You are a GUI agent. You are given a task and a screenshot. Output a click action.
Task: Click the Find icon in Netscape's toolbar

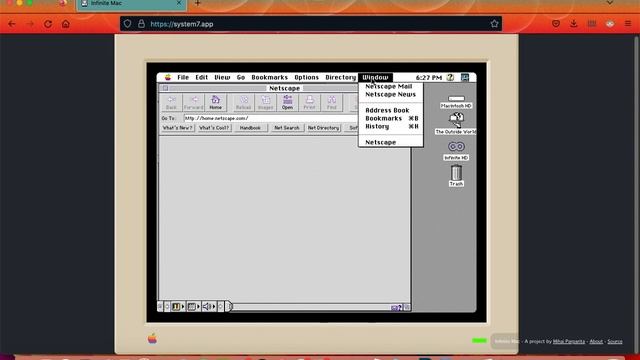[331, 102]
